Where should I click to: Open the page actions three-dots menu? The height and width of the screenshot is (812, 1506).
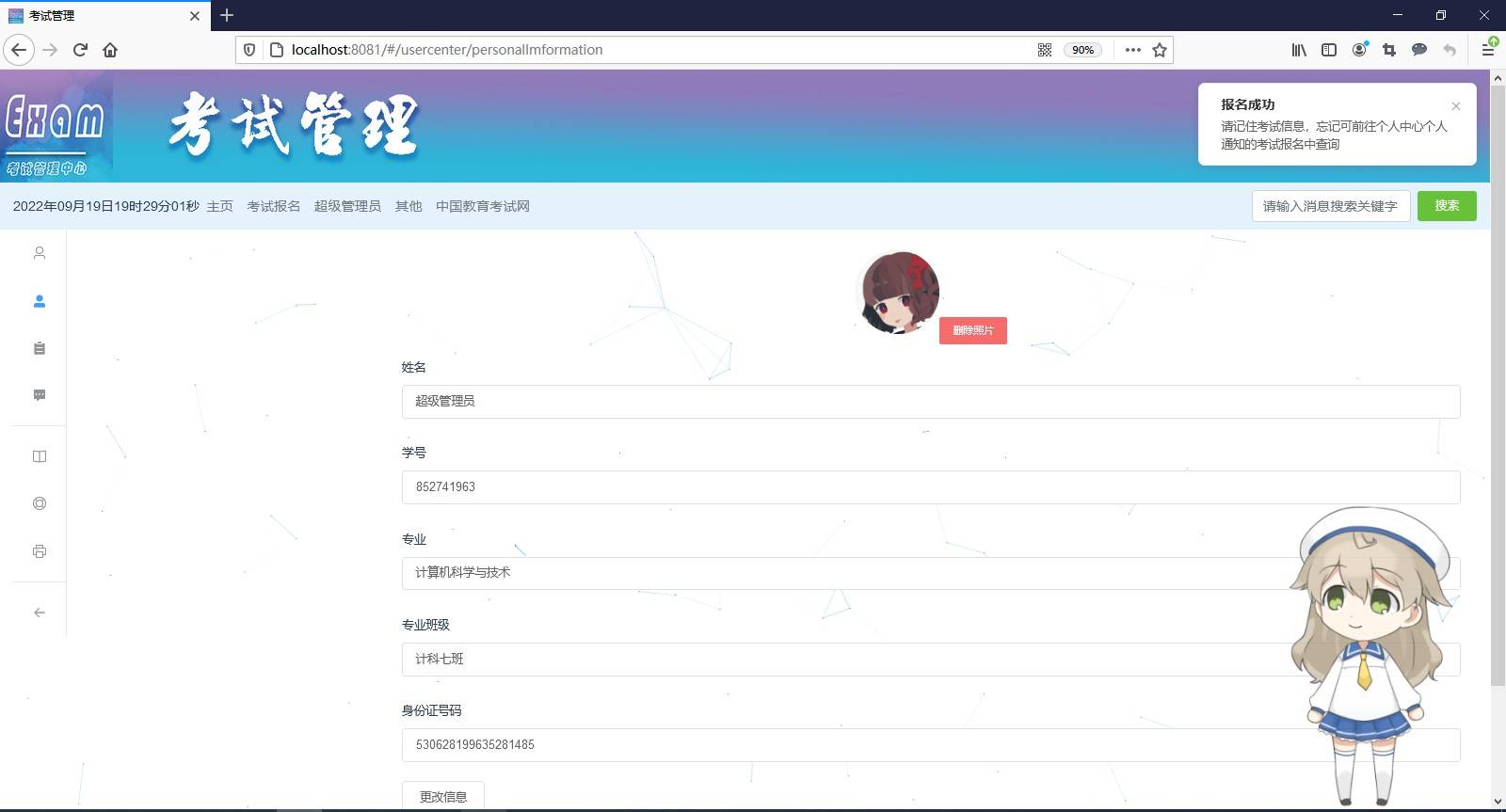(1132, 50)
